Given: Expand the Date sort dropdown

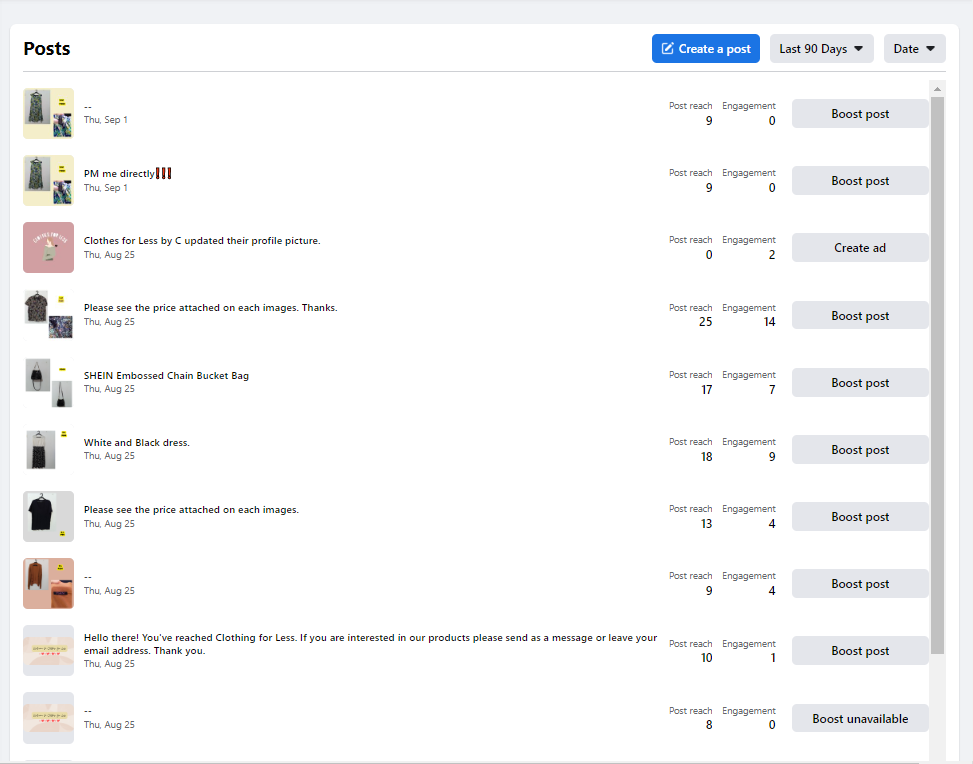Looking at the screenshot, I should [914, 49].
